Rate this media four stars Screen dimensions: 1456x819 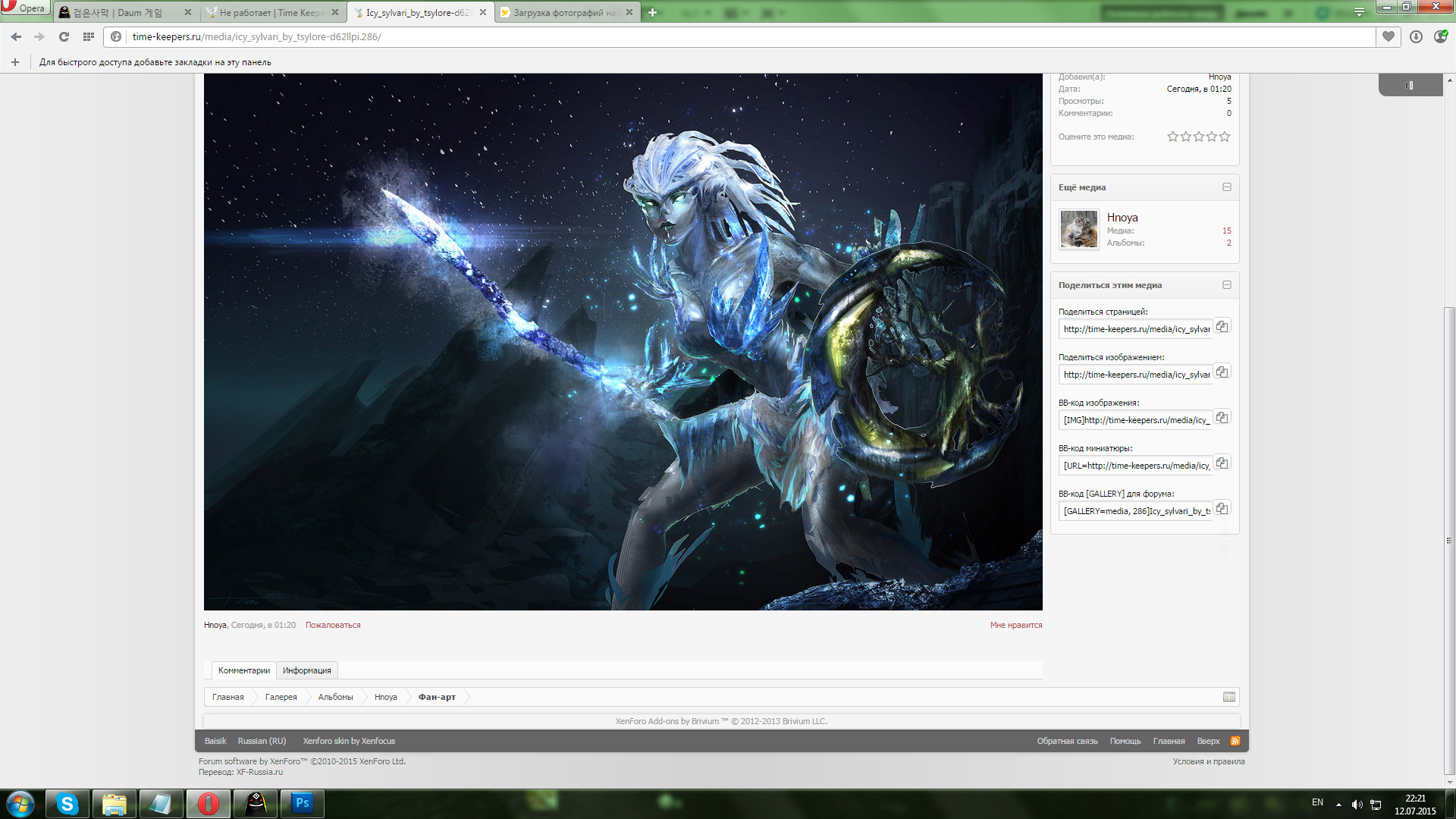tap(1212, 136)
